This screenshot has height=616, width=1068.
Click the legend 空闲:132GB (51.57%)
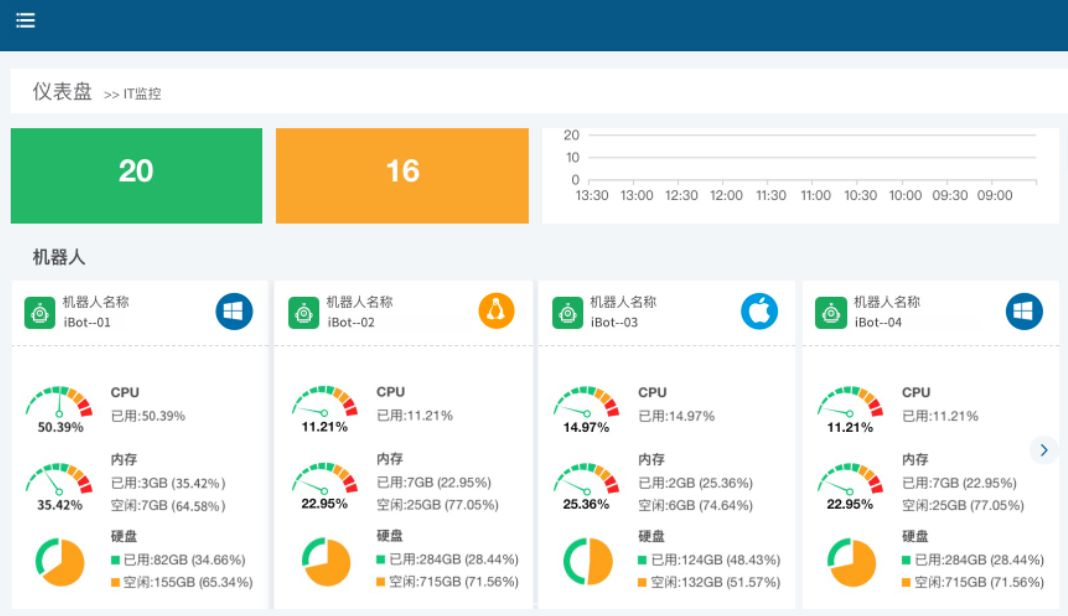coord(709,582)
